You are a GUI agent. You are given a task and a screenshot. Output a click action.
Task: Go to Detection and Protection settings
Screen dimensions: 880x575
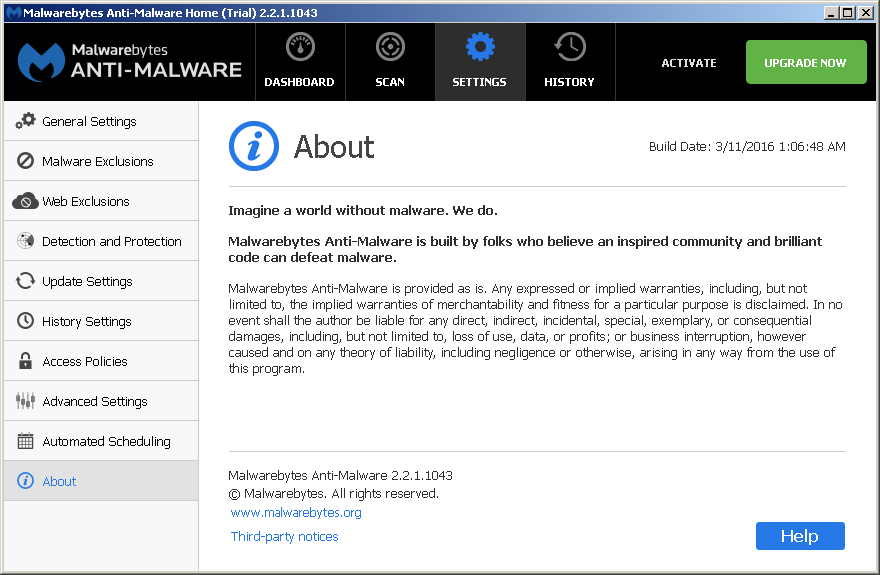pyautogui.click(x=111, y=241)
